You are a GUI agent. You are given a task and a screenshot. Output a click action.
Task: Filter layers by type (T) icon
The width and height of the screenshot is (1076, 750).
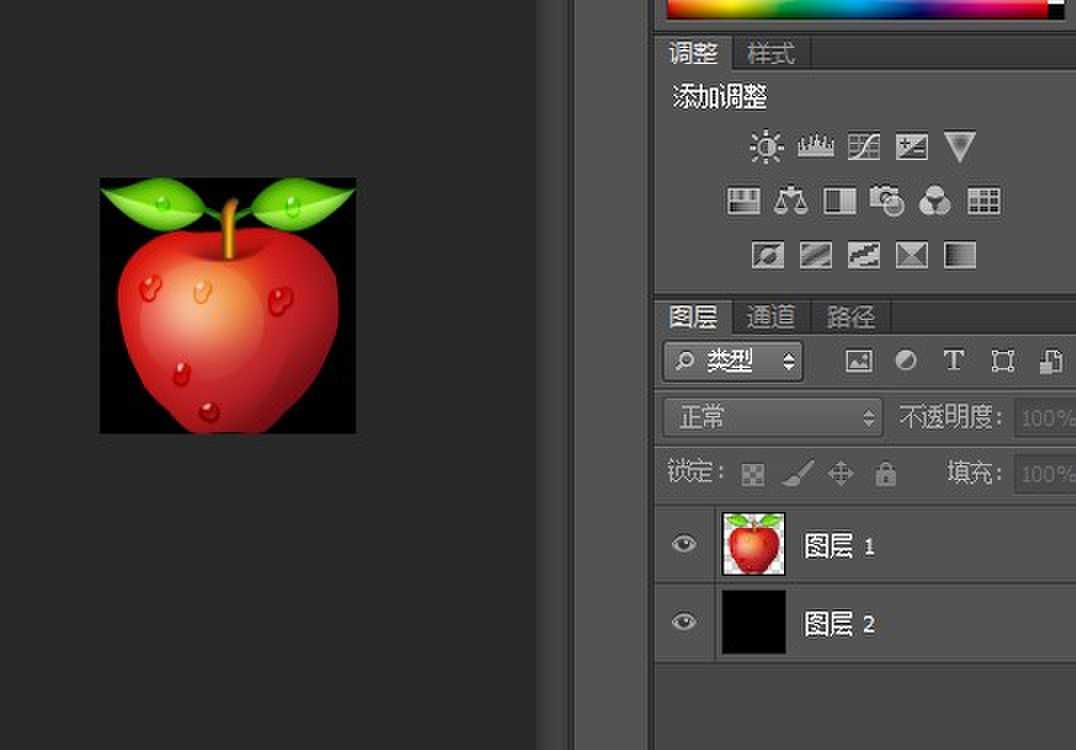tap(953, 360)
